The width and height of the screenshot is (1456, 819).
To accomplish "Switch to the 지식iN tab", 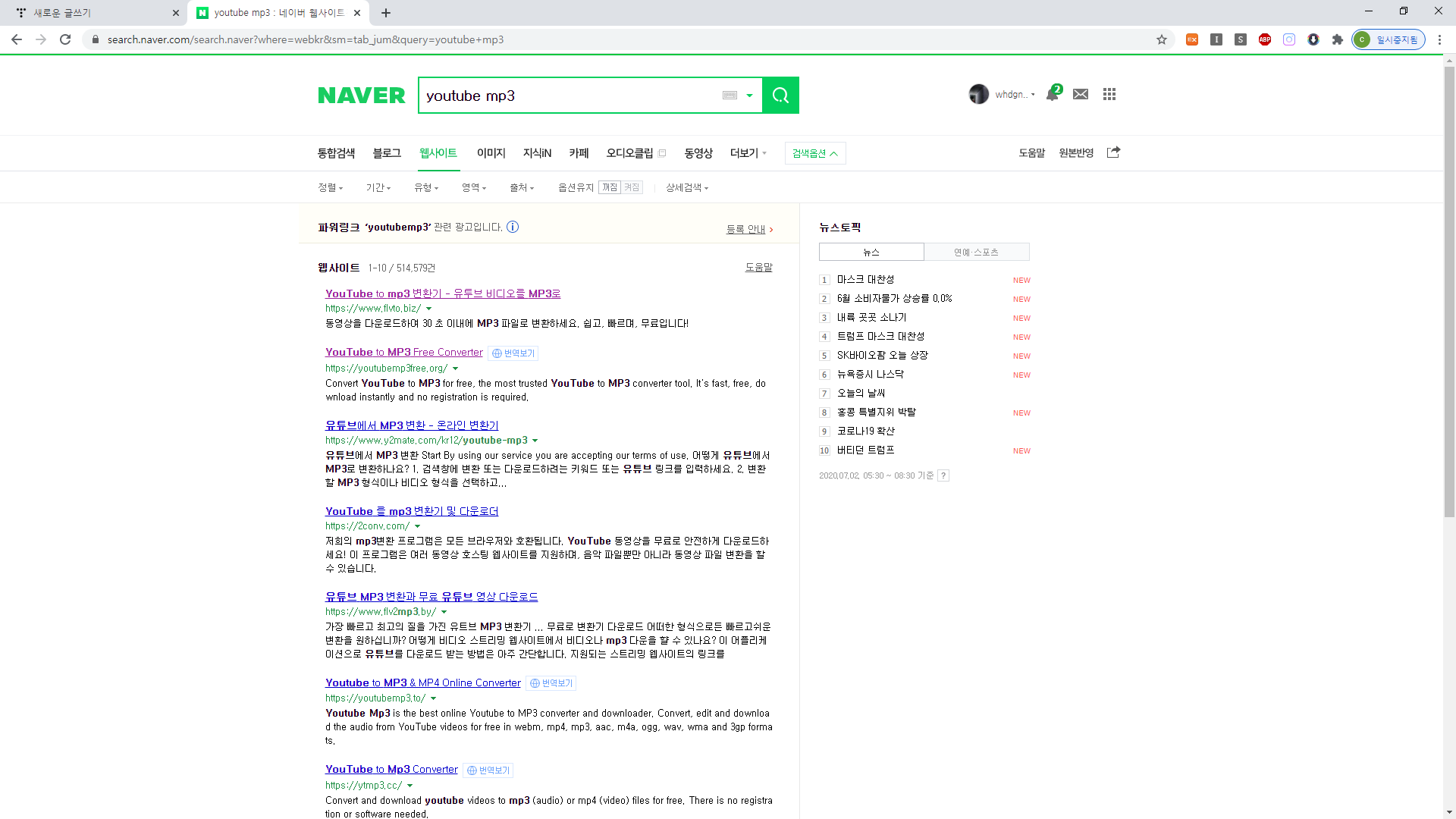I will click(537, 153).
